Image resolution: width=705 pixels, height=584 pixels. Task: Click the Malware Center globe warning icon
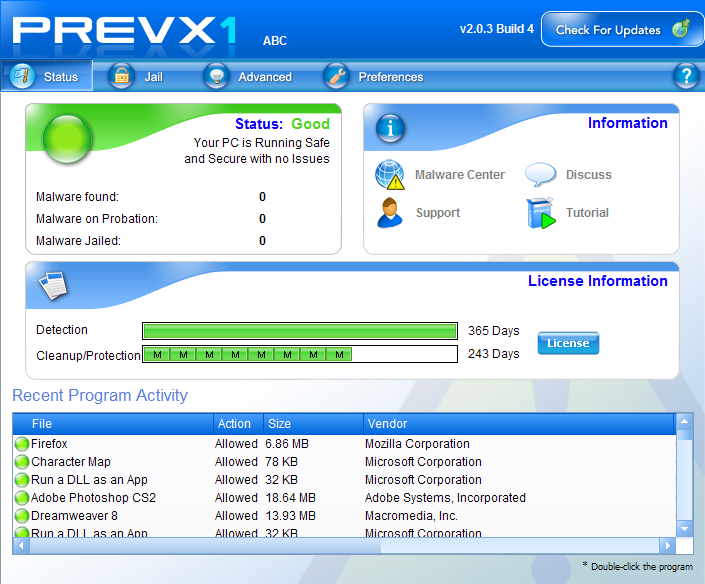[x=390, y=174]
